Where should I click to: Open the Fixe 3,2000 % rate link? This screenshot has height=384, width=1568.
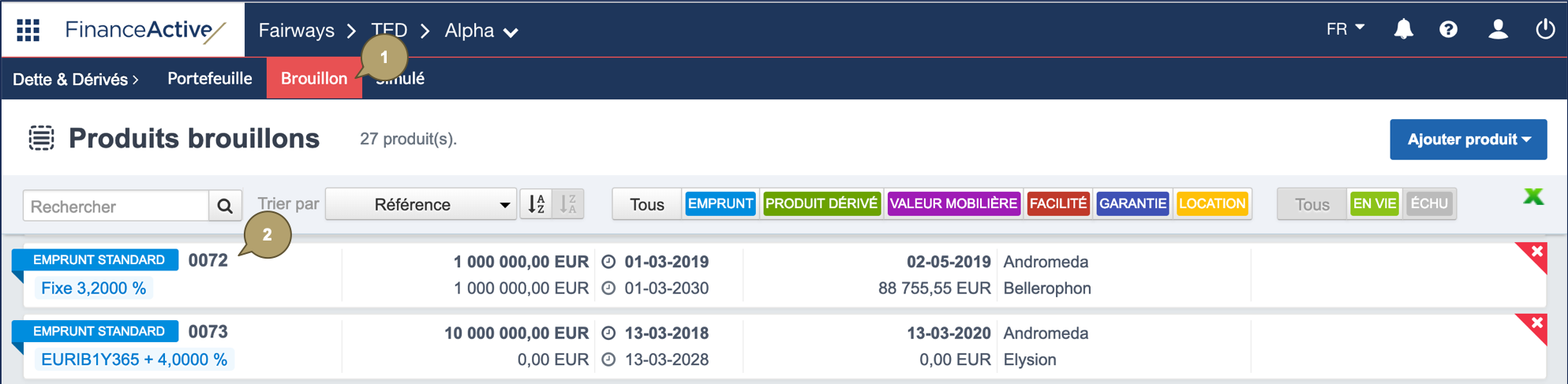94,289
